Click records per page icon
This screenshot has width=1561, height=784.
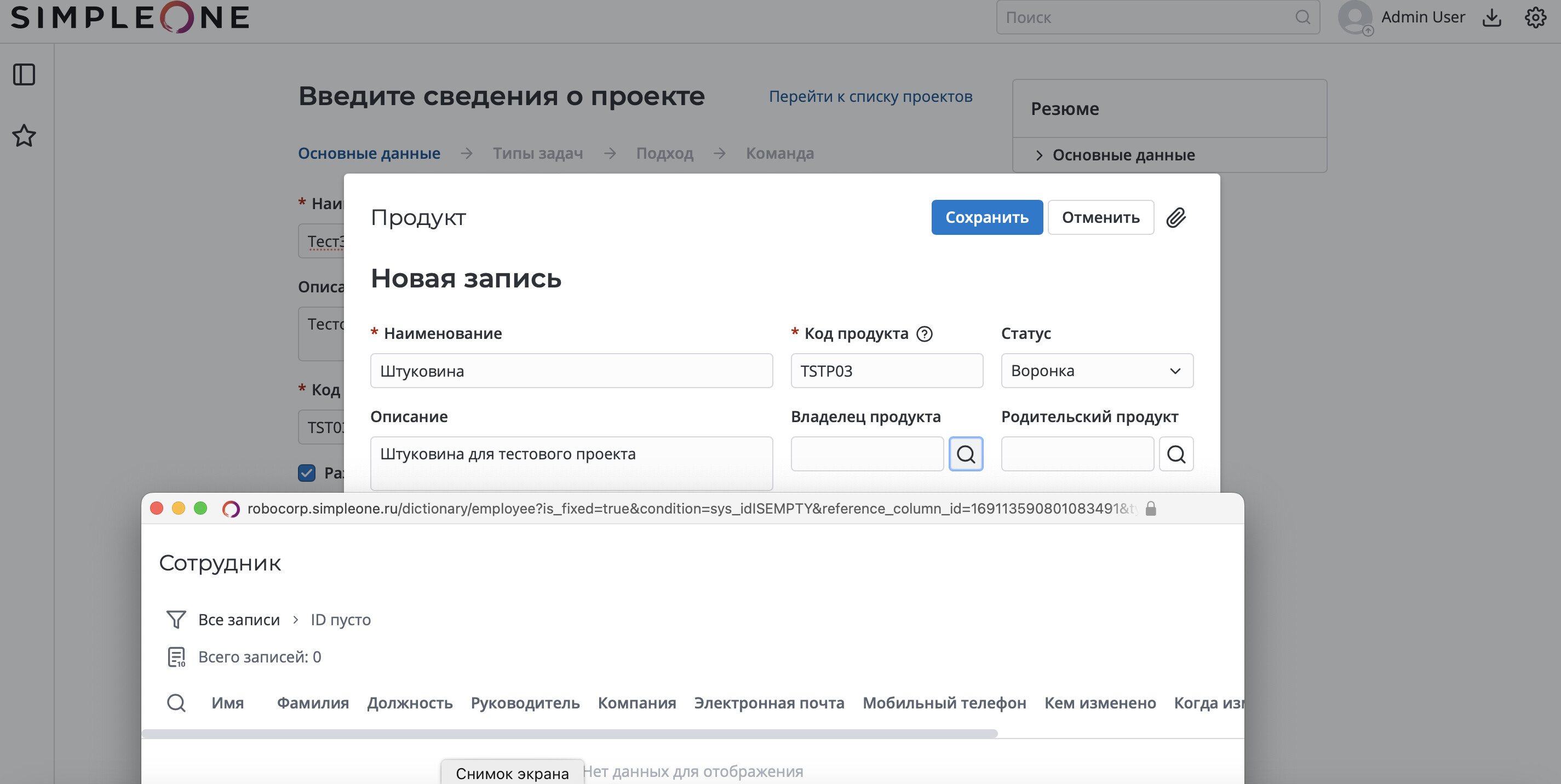(176, 657)
